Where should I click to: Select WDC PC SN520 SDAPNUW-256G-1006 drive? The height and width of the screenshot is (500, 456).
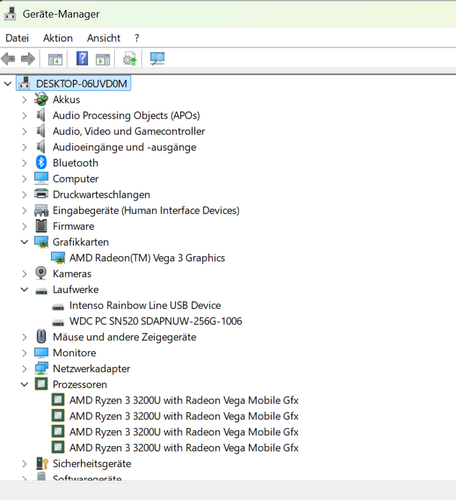click(x=156, y=321)
